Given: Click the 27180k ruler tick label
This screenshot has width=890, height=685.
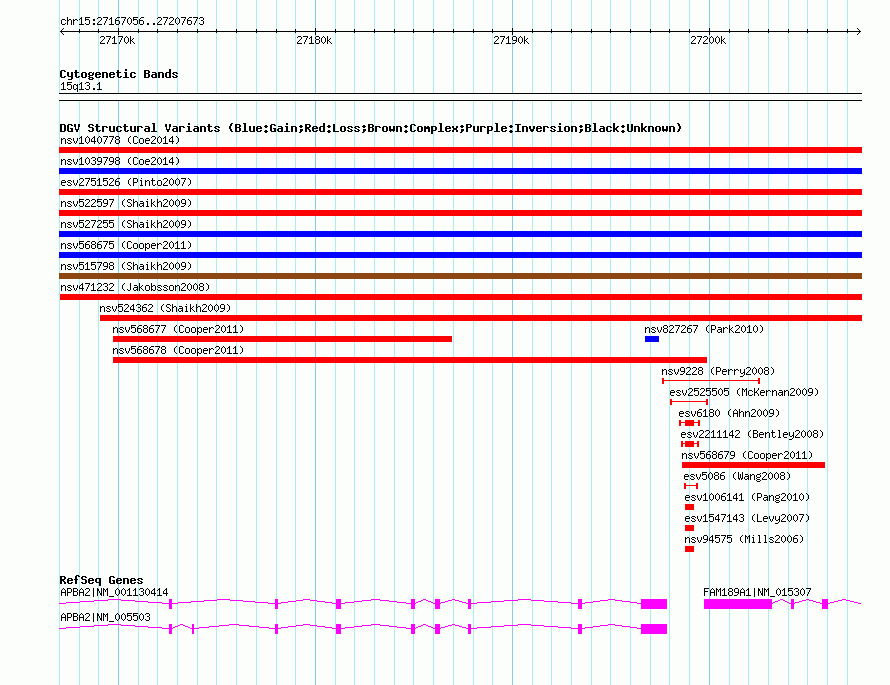Looking at the screenshot, I should (x=314, y=40).
